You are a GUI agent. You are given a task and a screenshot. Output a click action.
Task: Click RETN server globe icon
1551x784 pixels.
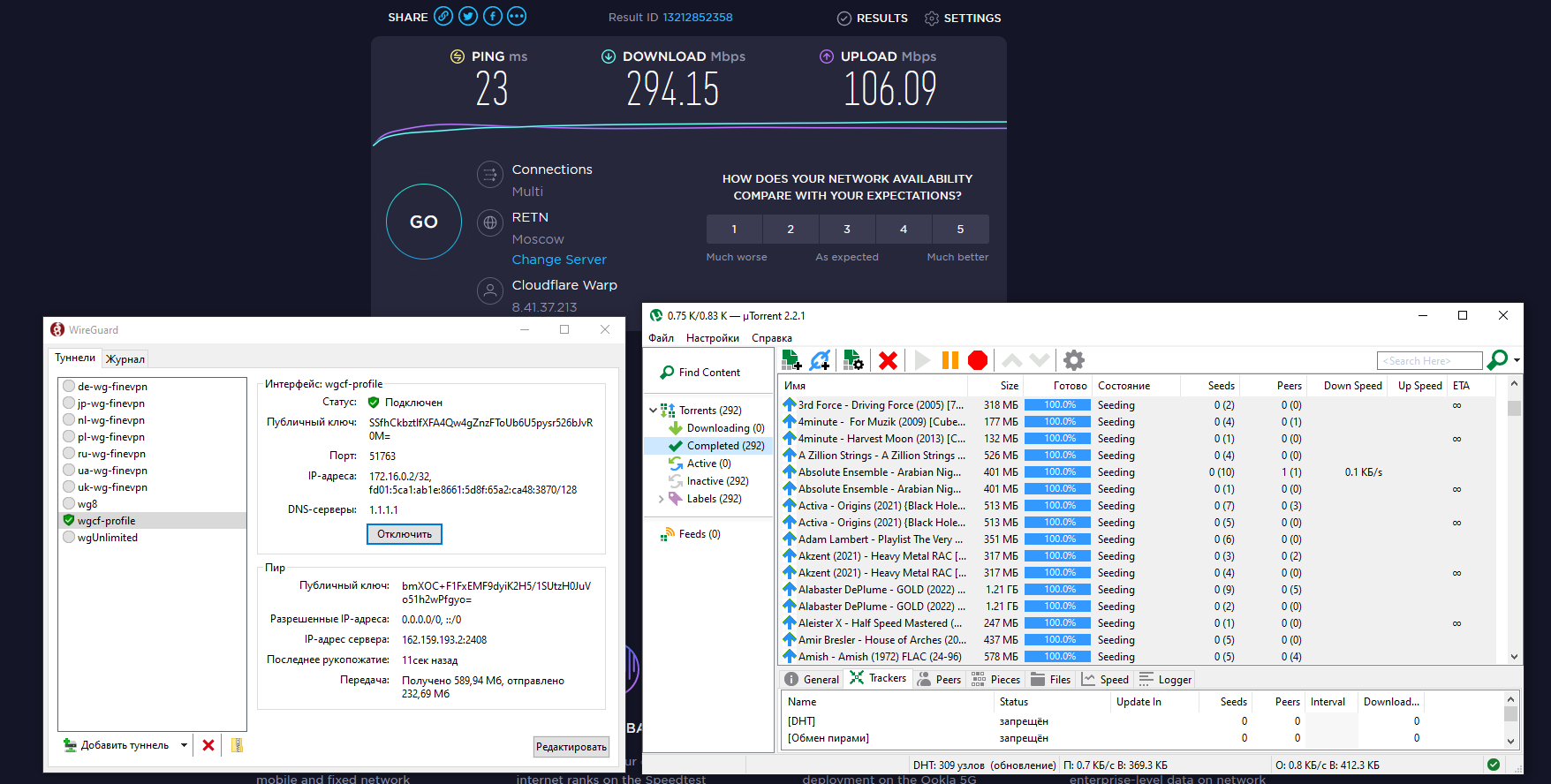tap(489, 222)
